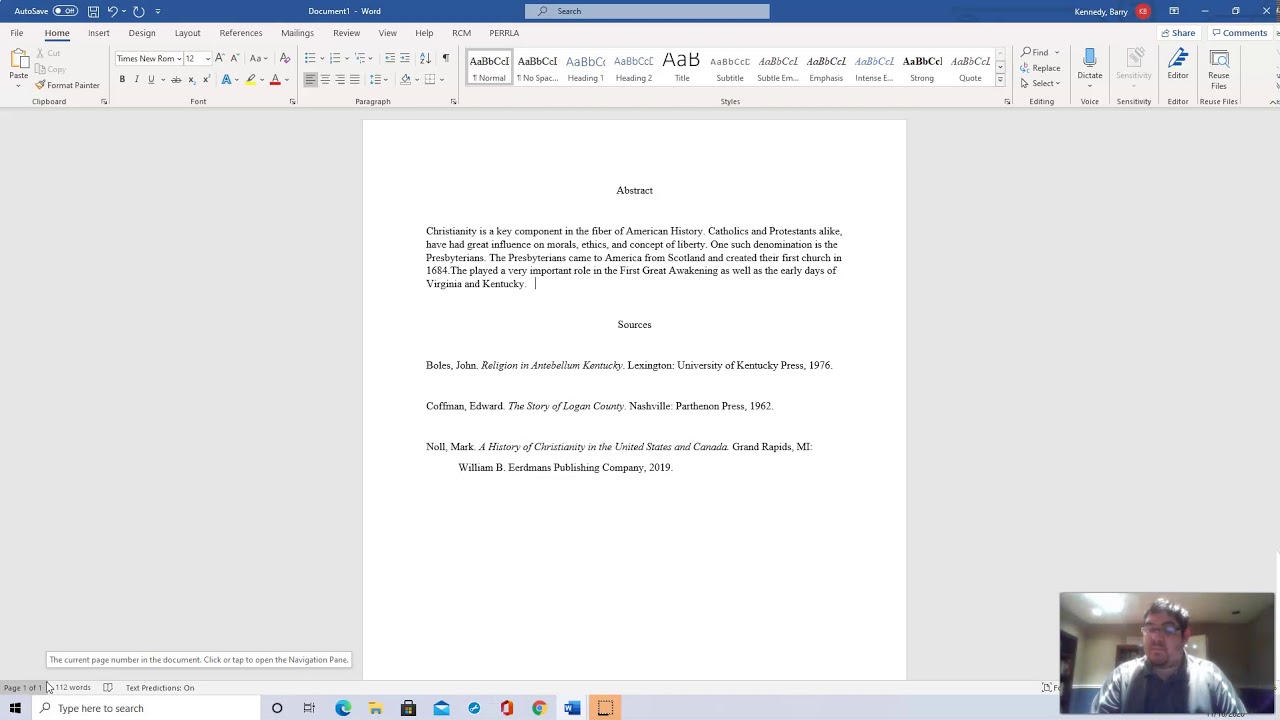This screenshot has height=720, width=1280.
Task: Increase font size with Grow Font
Action: click(219, 58)
